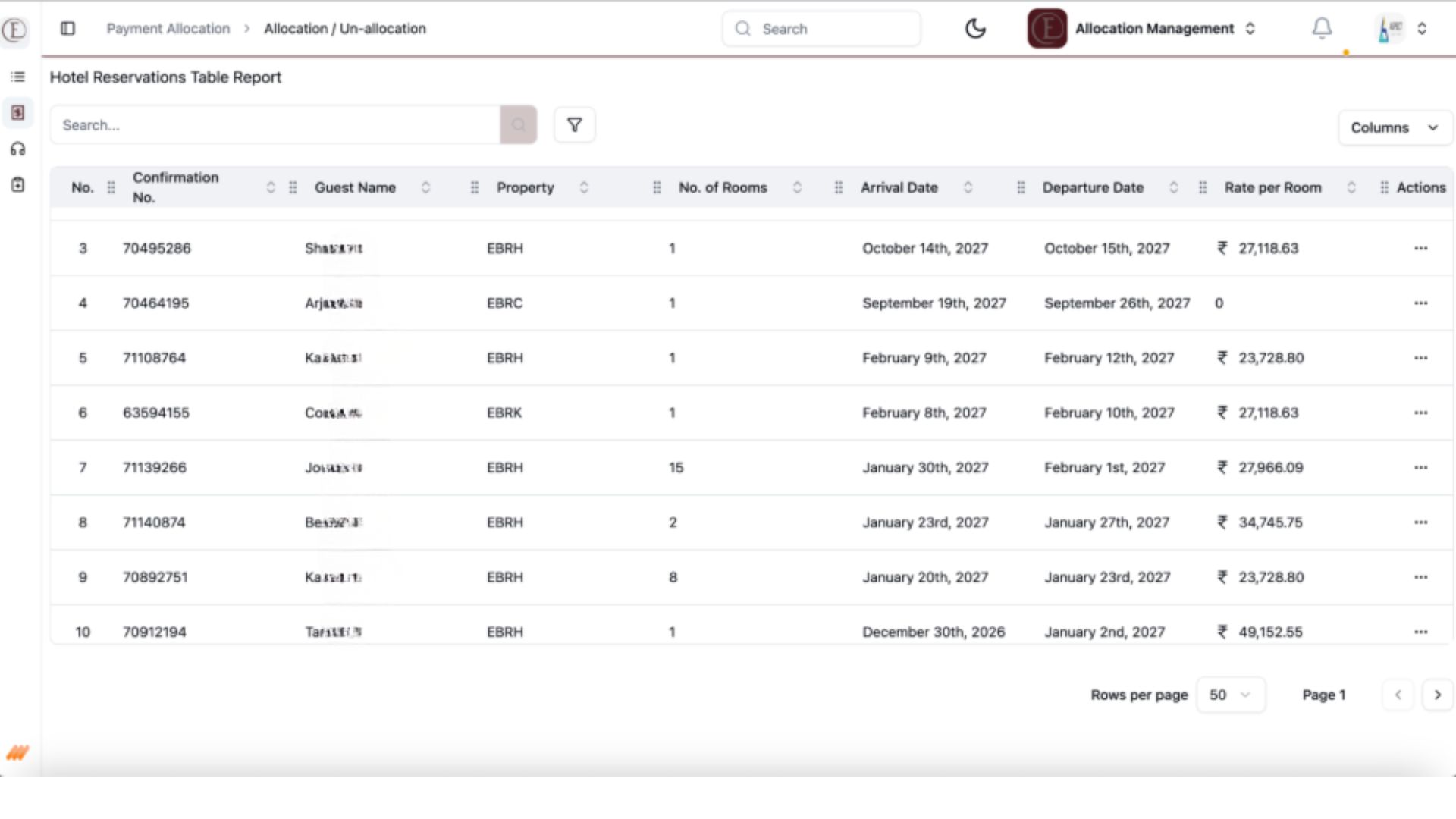Screen dimensions: 1456x819
Task: Click the table Search... input field
Action: [x=275, y=125]
